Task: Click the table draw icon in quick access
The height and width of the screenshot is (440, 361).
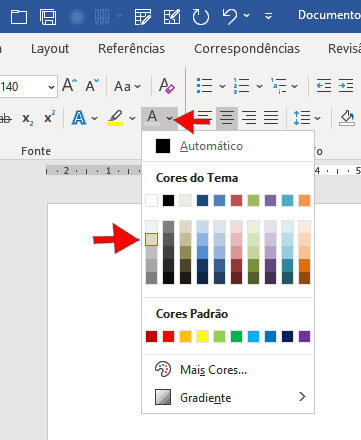Action: (142, 17)
